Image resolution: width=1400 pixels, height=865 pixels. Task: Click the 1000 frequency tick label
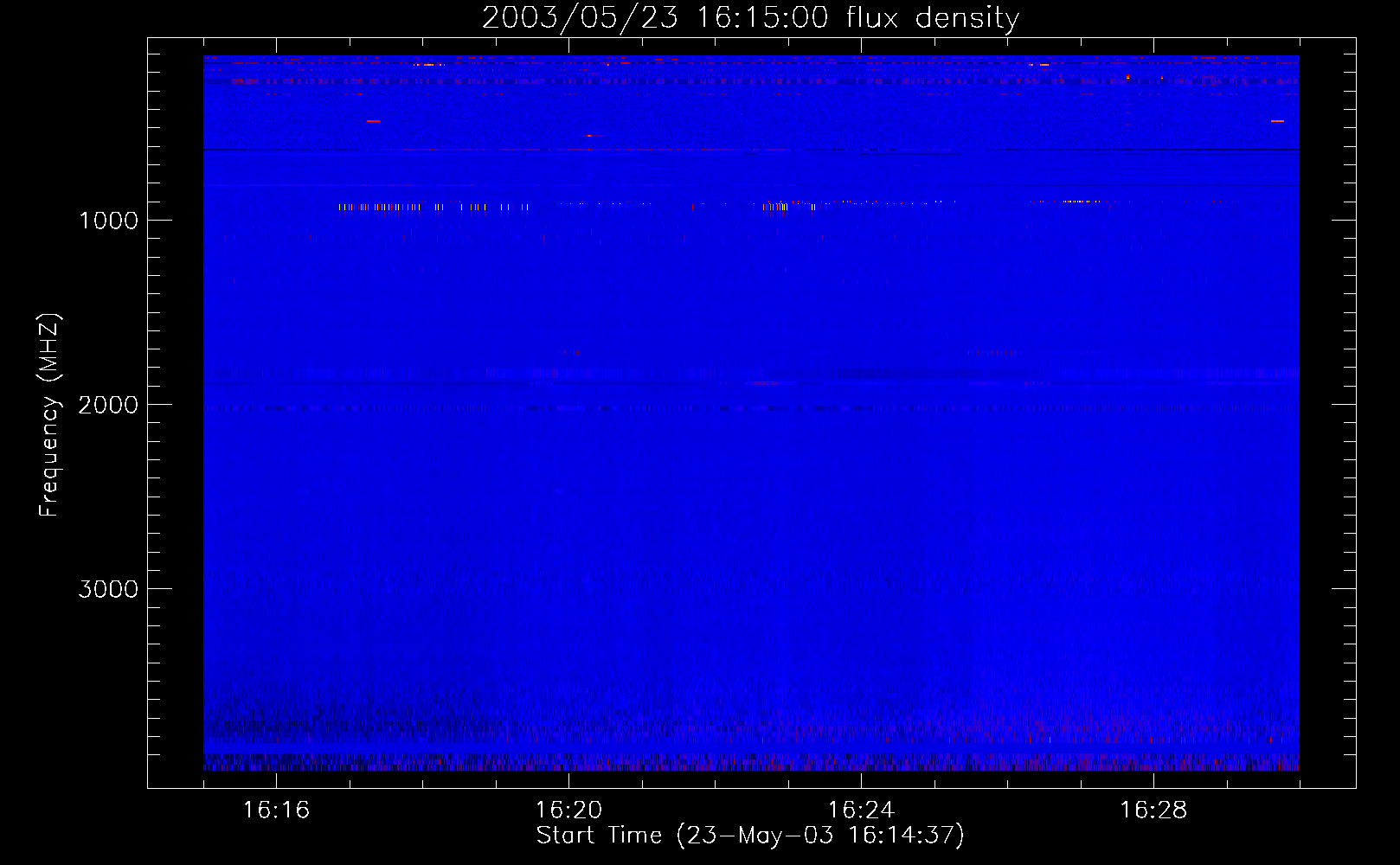tap(108, 221)
